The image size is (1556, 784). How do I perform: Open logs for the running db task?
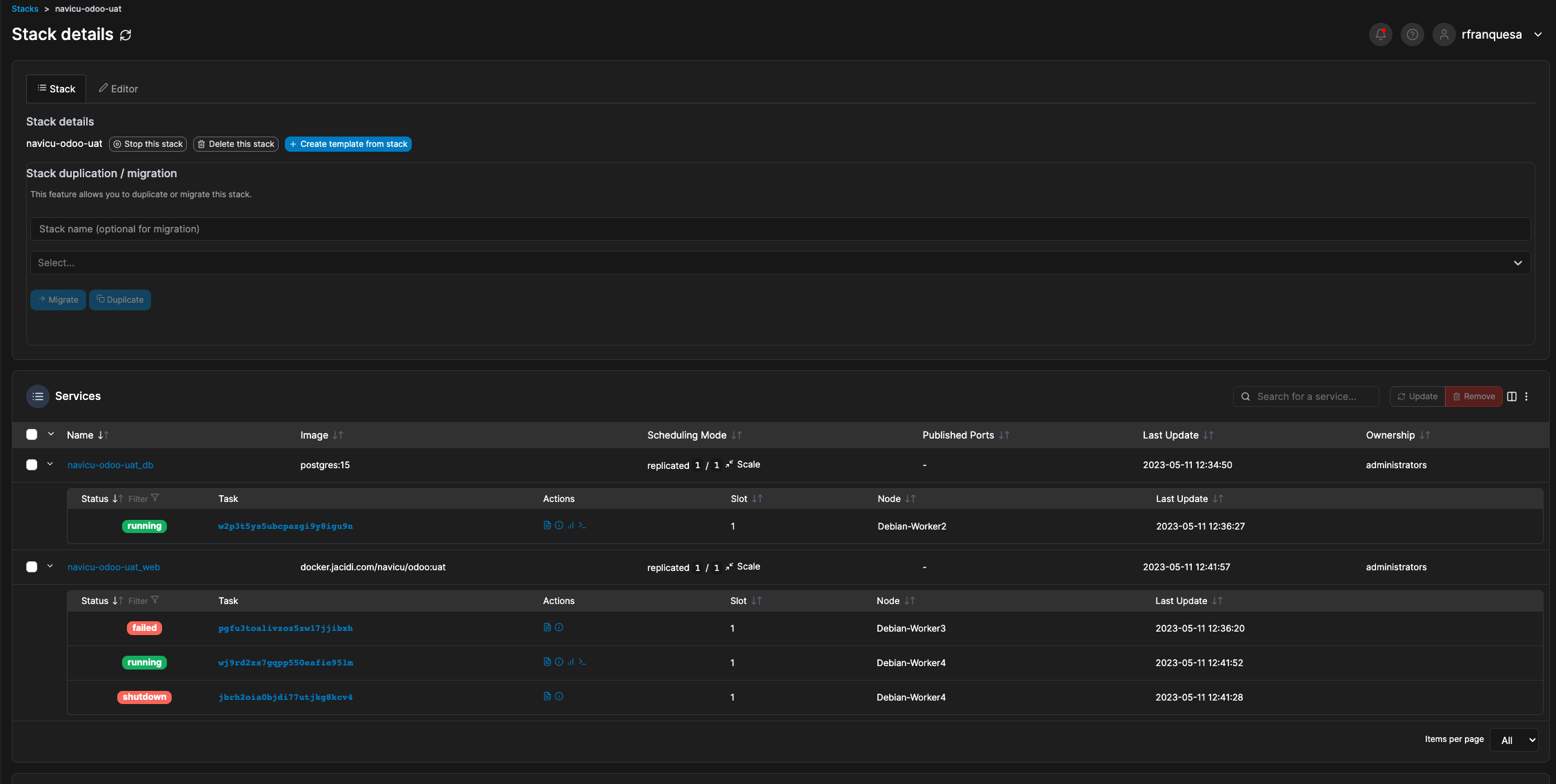(x=547, y=525)
